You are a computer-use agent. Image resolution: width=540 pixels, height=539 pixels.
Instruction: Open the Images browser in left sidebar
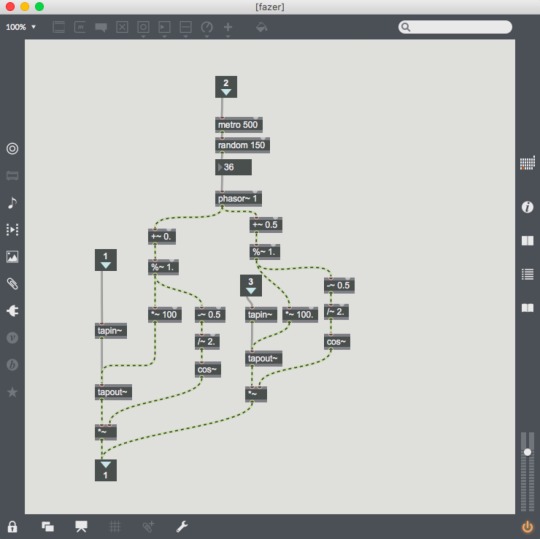[12, 257]
